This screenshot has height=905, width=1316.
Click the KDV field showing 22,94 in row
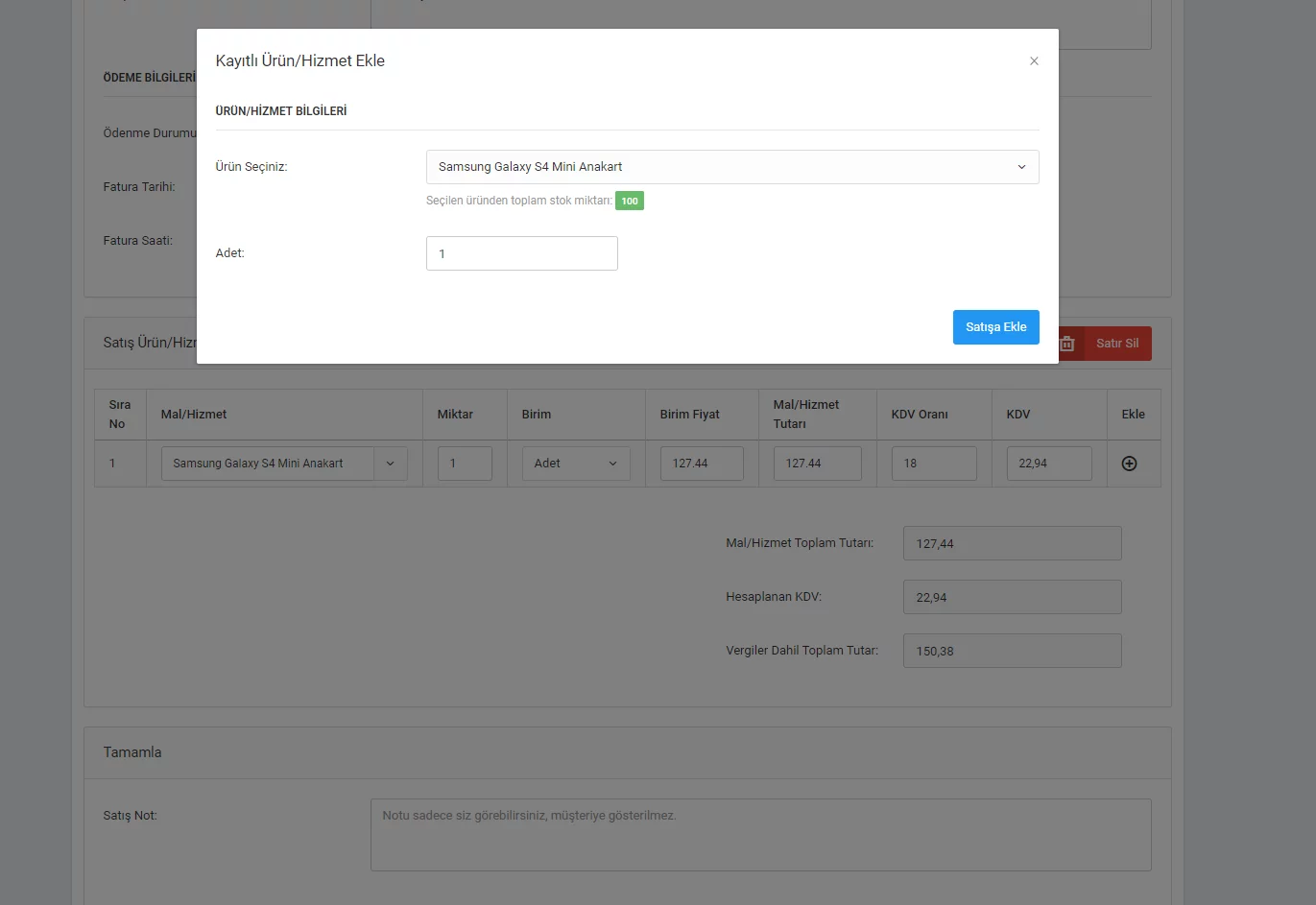pyautogui.click(x=1048, y=464)
